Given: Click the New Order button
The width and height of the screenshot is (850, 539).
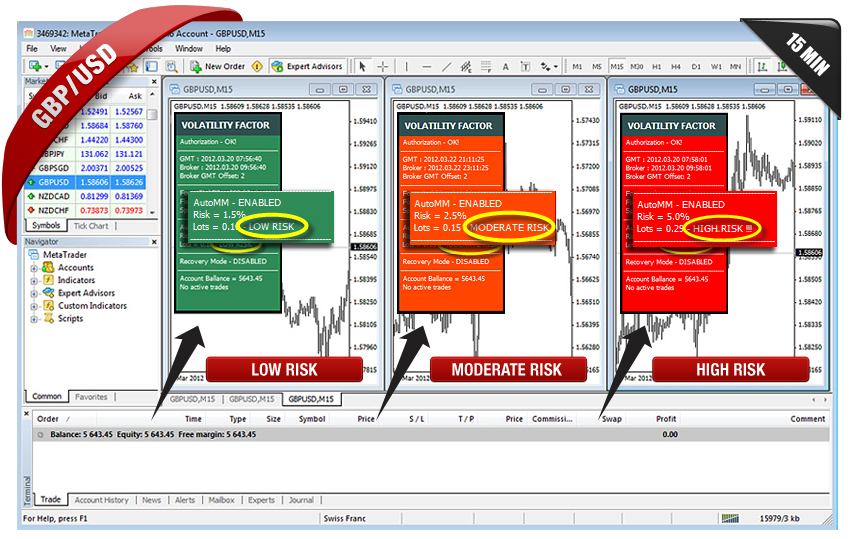Looking at the screenshot, I should click(217, 66).
